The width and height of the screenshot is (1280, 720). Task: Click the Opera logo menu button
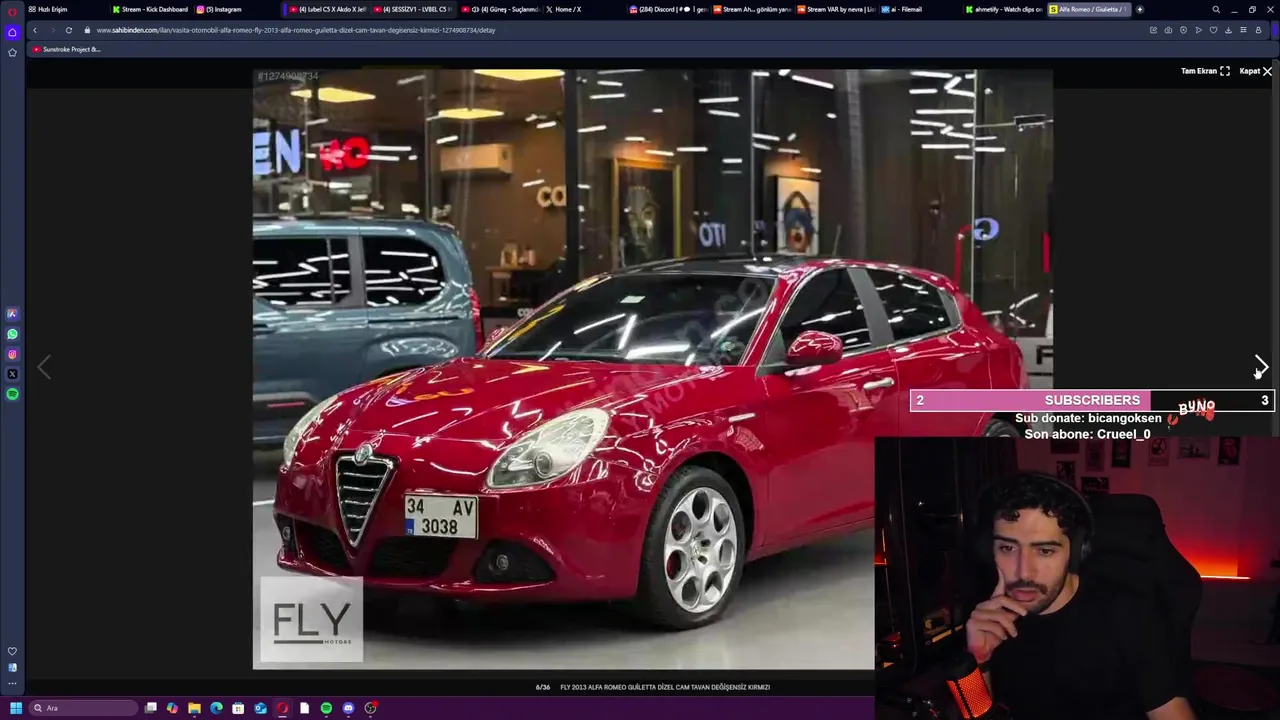[12, 11]
